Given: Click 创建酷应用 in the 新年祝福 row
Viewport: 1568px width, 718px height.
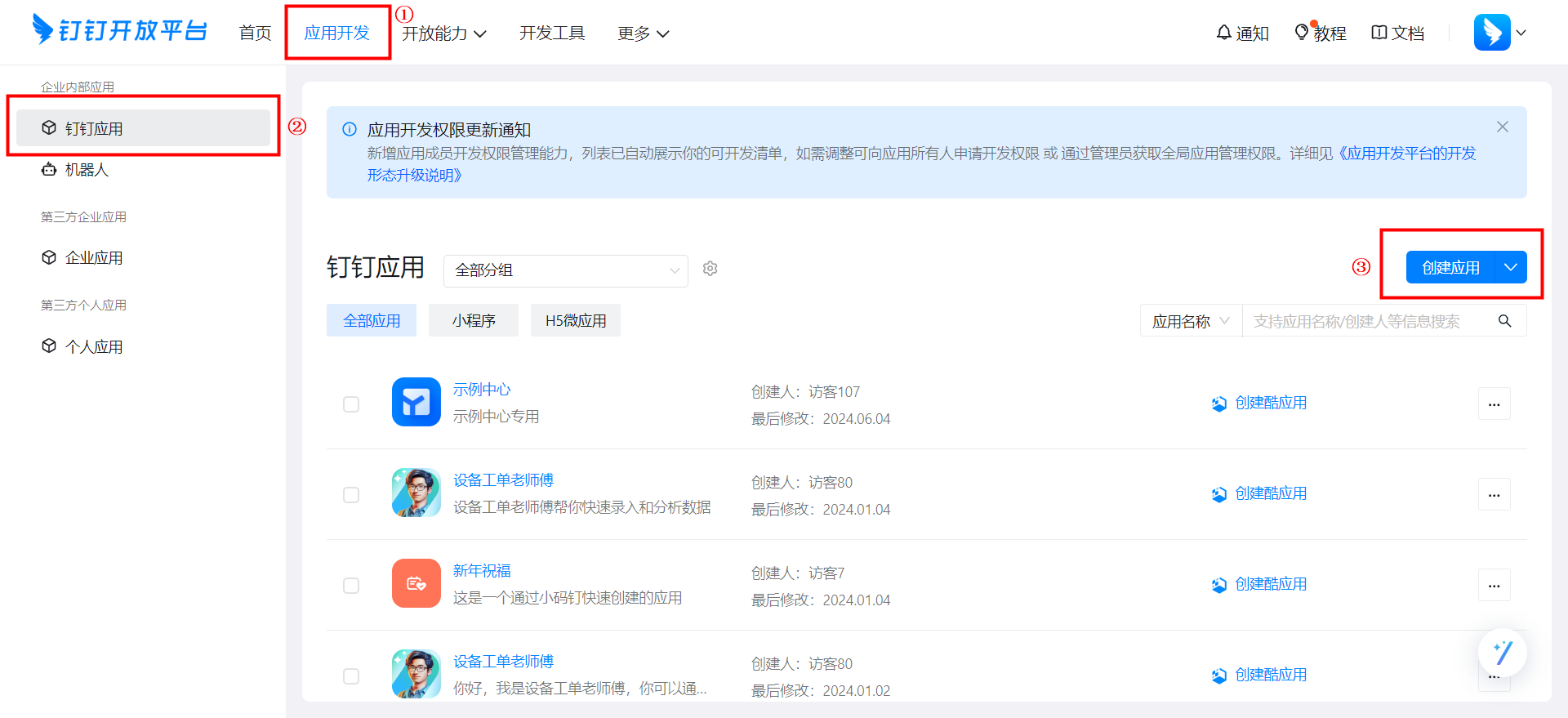Looking at the screenshot, I should click(1259, 584).
